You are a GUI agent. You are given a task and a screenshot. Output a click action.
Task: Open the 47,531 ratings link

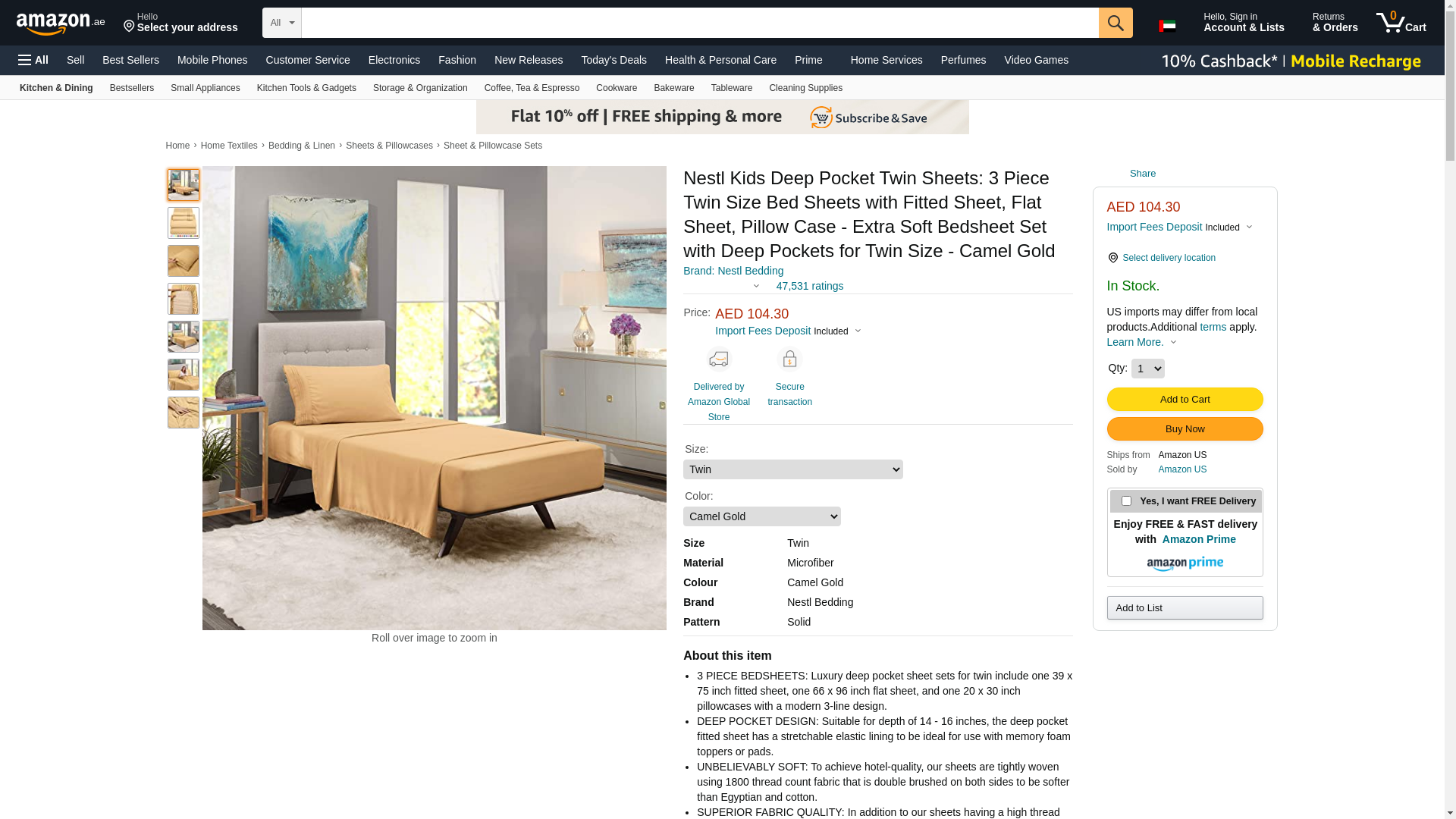(809, 286)
